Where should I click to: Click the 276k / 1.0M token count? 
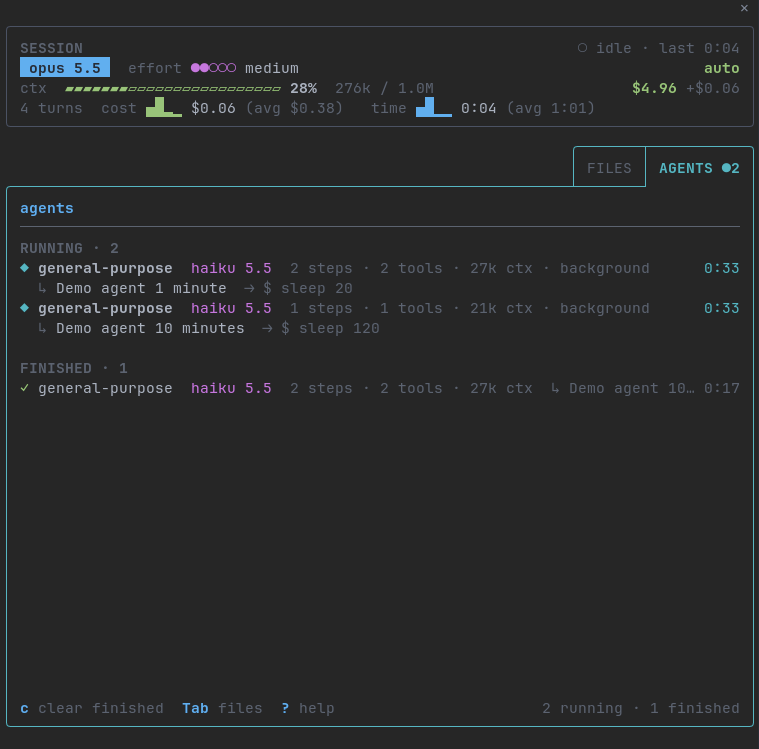(384, 88)
